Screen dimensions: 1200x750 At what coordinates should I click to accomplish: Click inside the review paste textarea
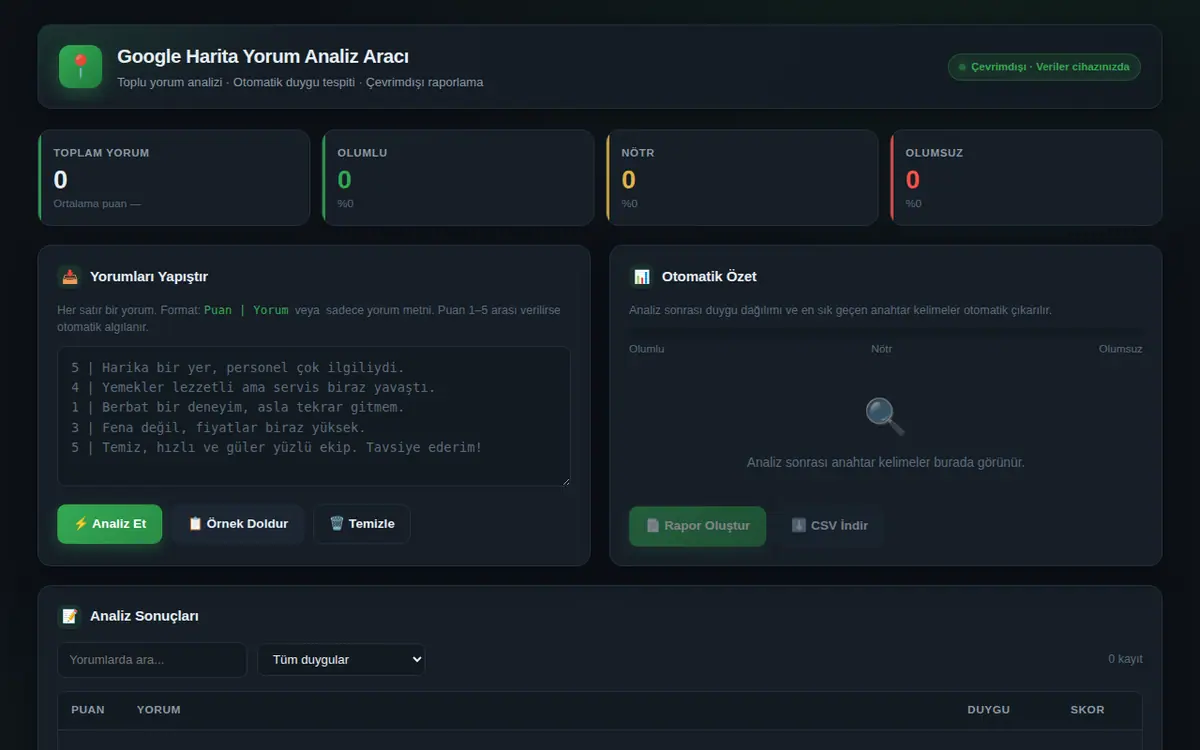tap(314, 416)
